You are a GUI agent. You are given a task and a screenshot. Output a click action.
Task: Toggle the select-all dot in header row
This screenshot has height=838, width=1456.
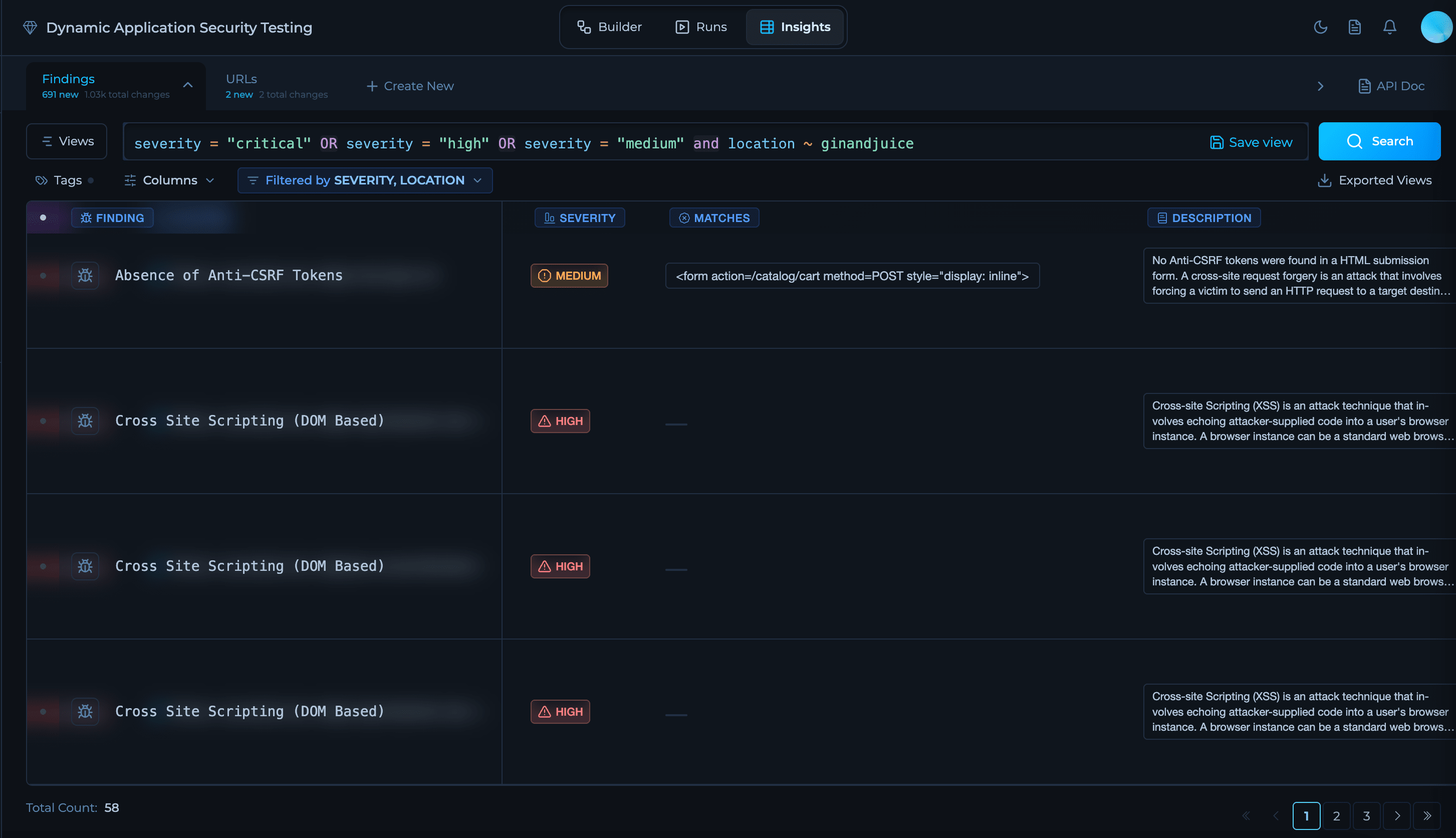43,218
